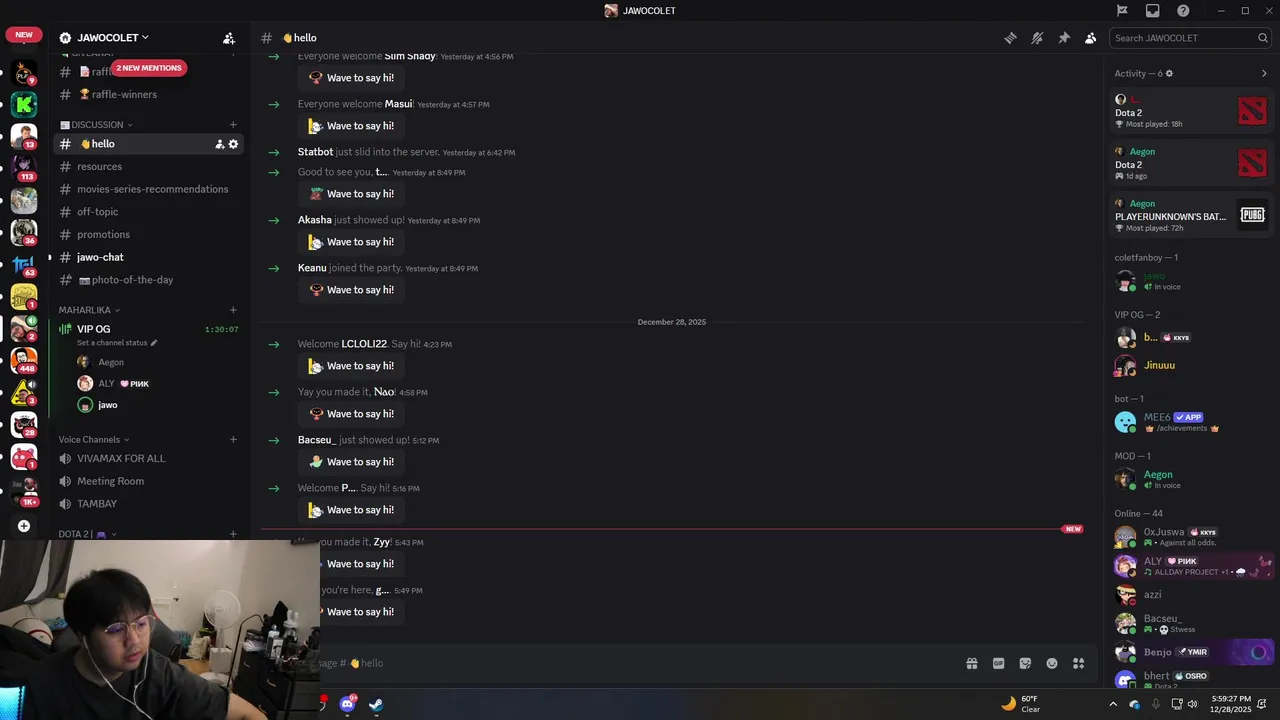
Task: Open the Threads icon in channel header
Action: [1011, 38]
